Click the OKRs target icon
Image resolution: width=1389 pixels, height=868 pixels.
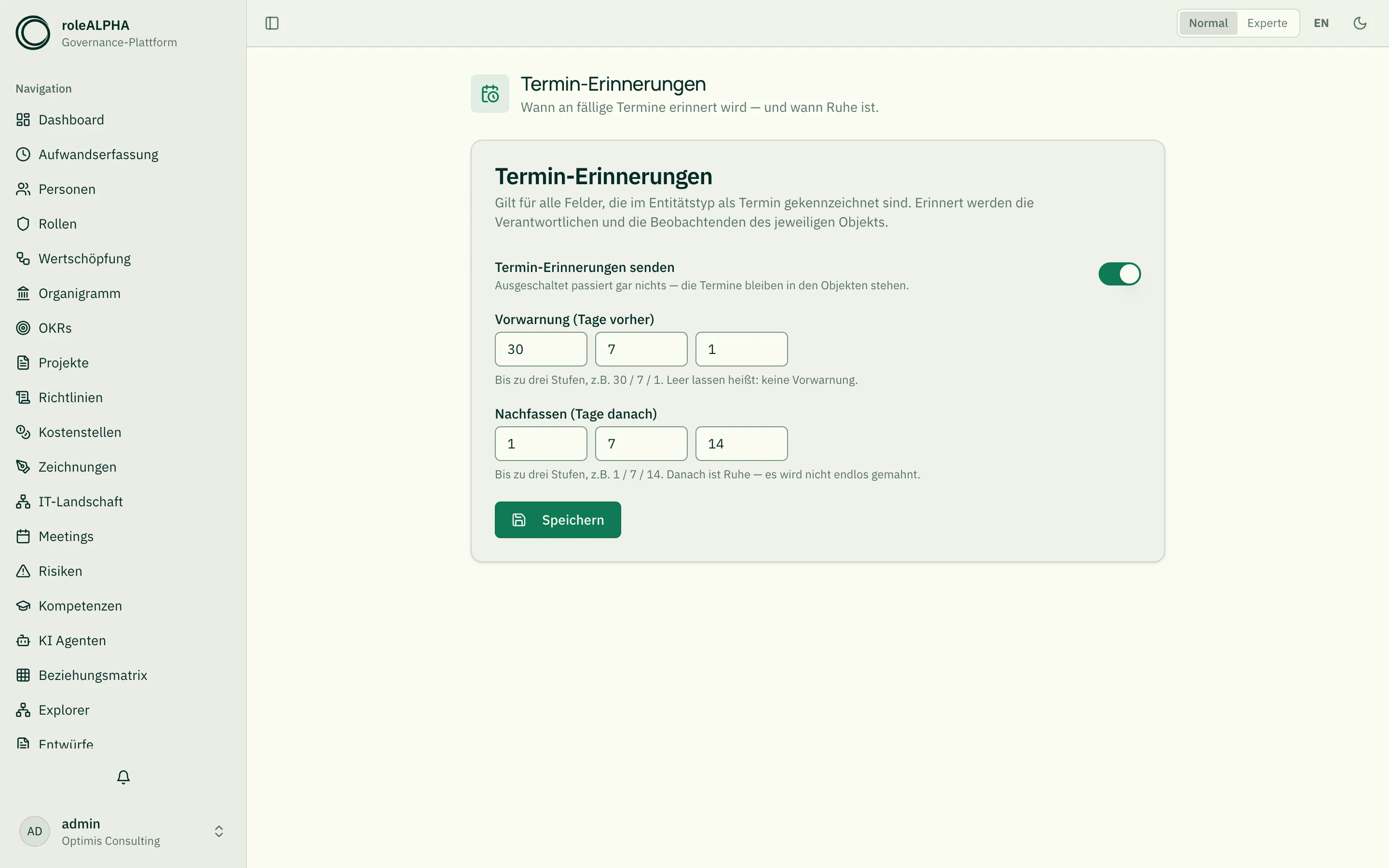tap(23, 328)
